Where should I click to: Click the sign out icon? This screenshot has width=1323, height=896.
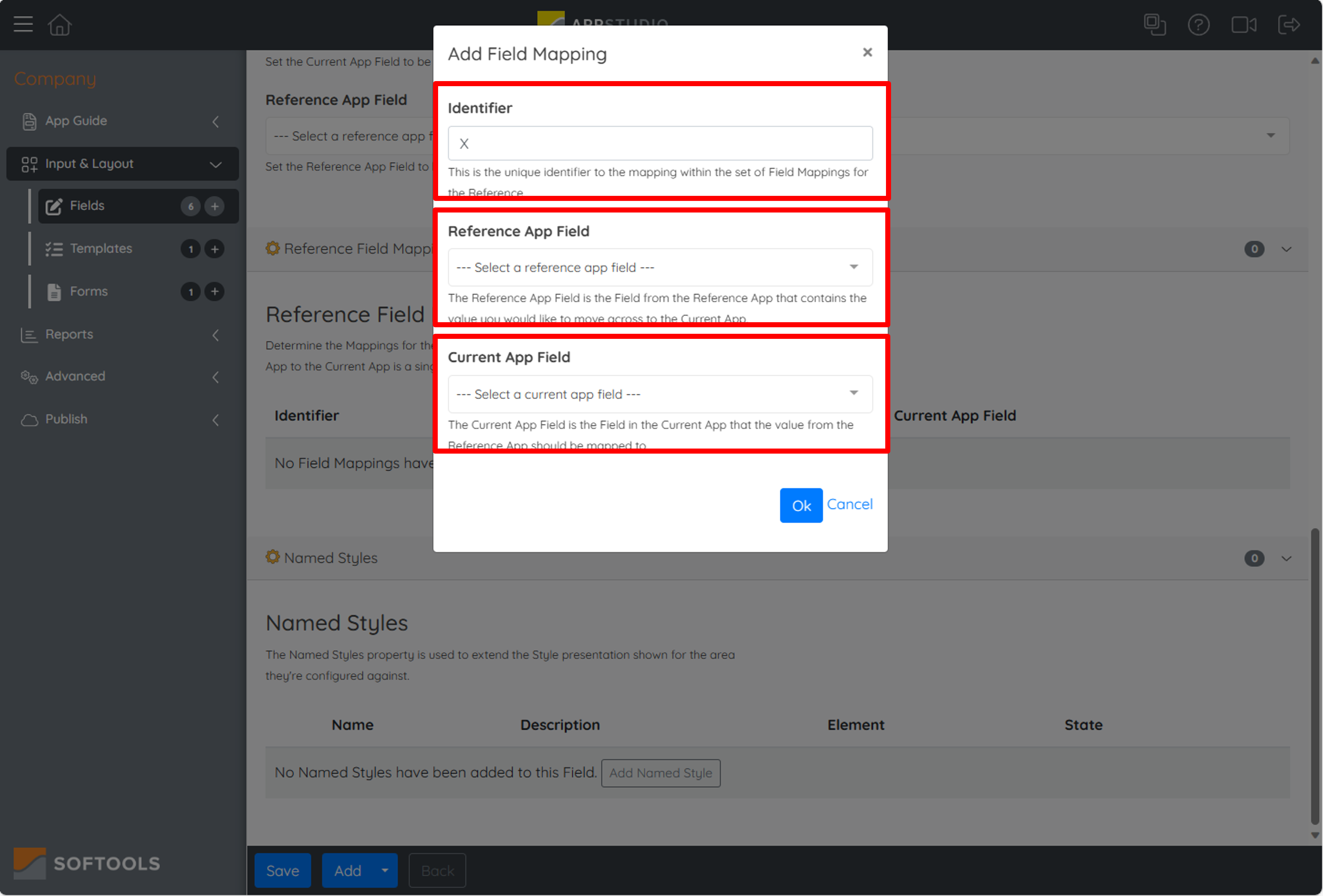click(x=1289, y=24)
